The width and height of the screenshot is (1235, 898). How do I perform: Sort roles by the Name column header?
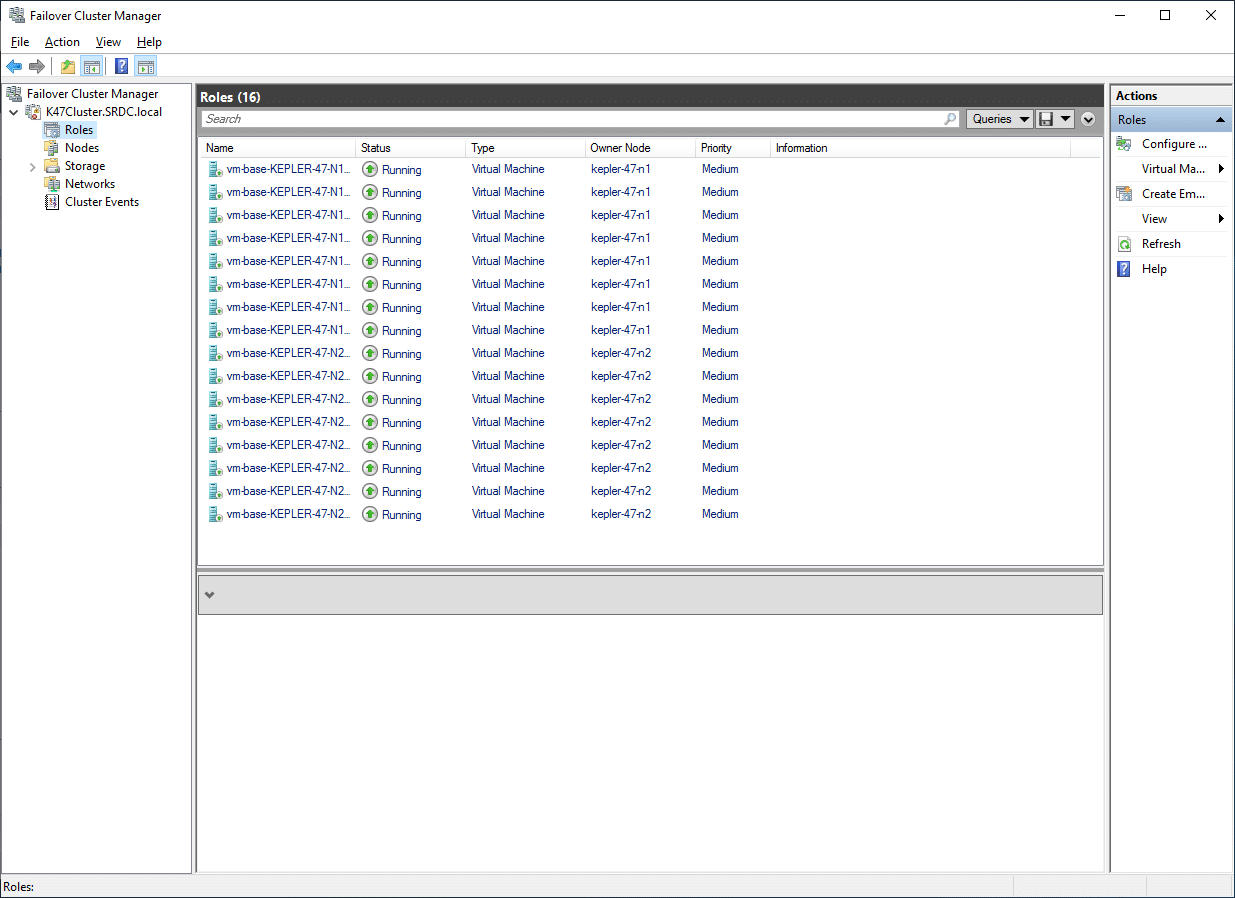pos(277,148)
